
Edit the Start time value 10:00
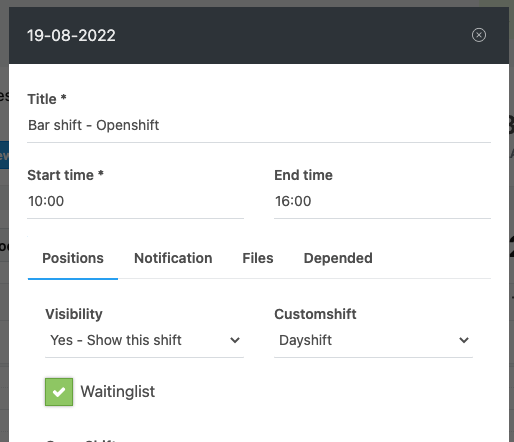pos(135,201)
